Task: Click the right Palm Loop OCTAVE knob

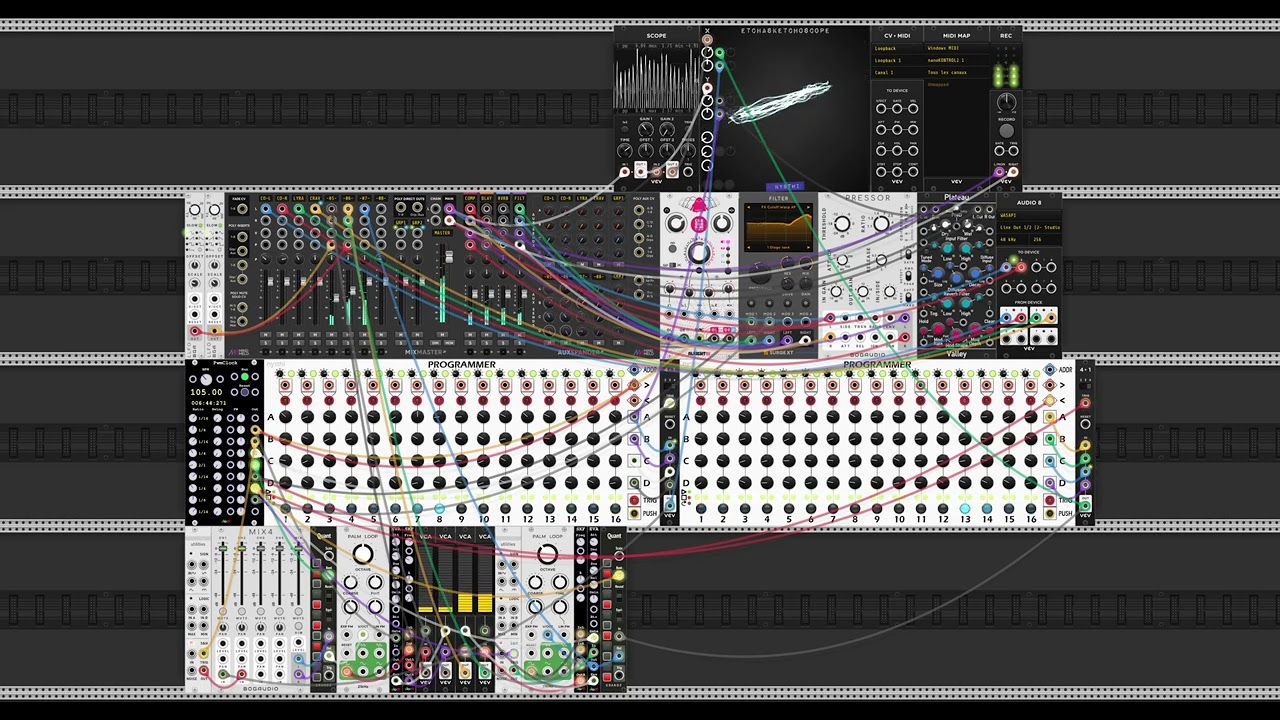Action: pos(547,554)
